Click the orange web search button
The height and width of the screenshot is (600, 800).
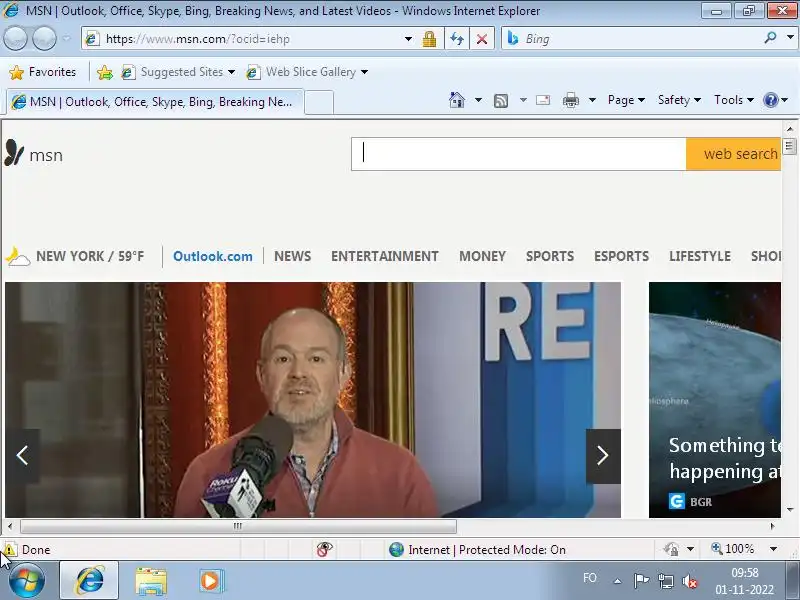tap(734, 154)
